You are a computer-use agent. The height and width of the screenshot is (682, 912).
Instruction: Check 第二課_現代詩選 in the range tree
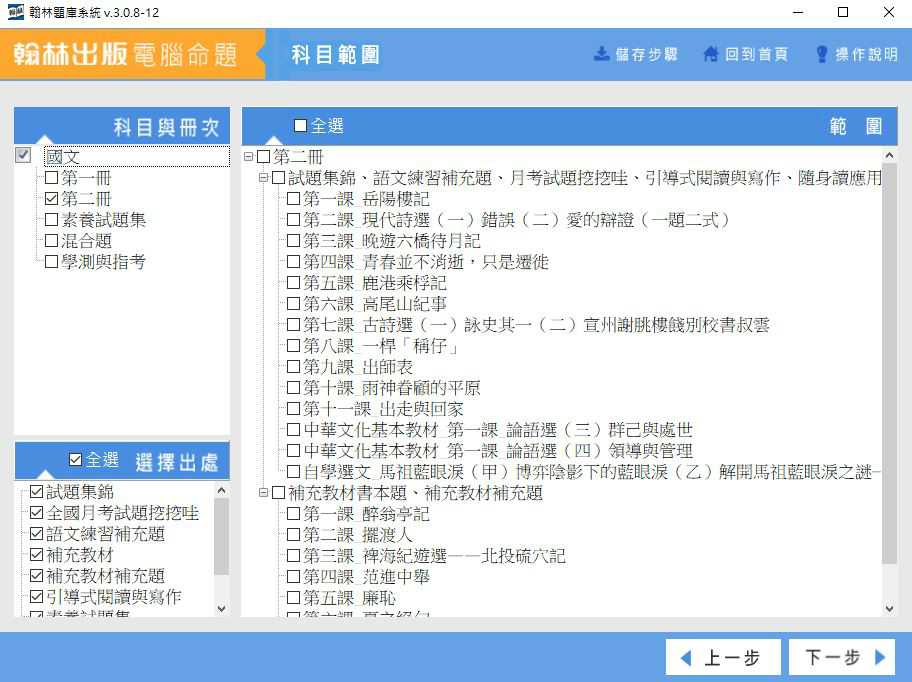coord(294,220)
